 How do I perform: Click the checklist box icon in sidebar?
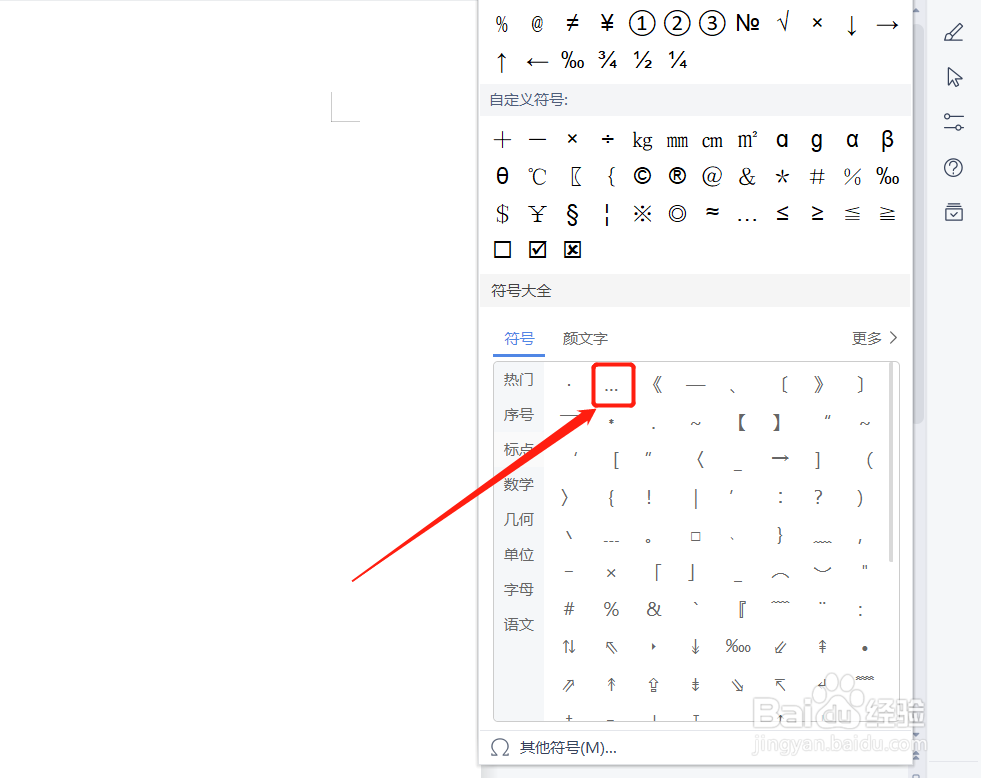coord(953,212)
